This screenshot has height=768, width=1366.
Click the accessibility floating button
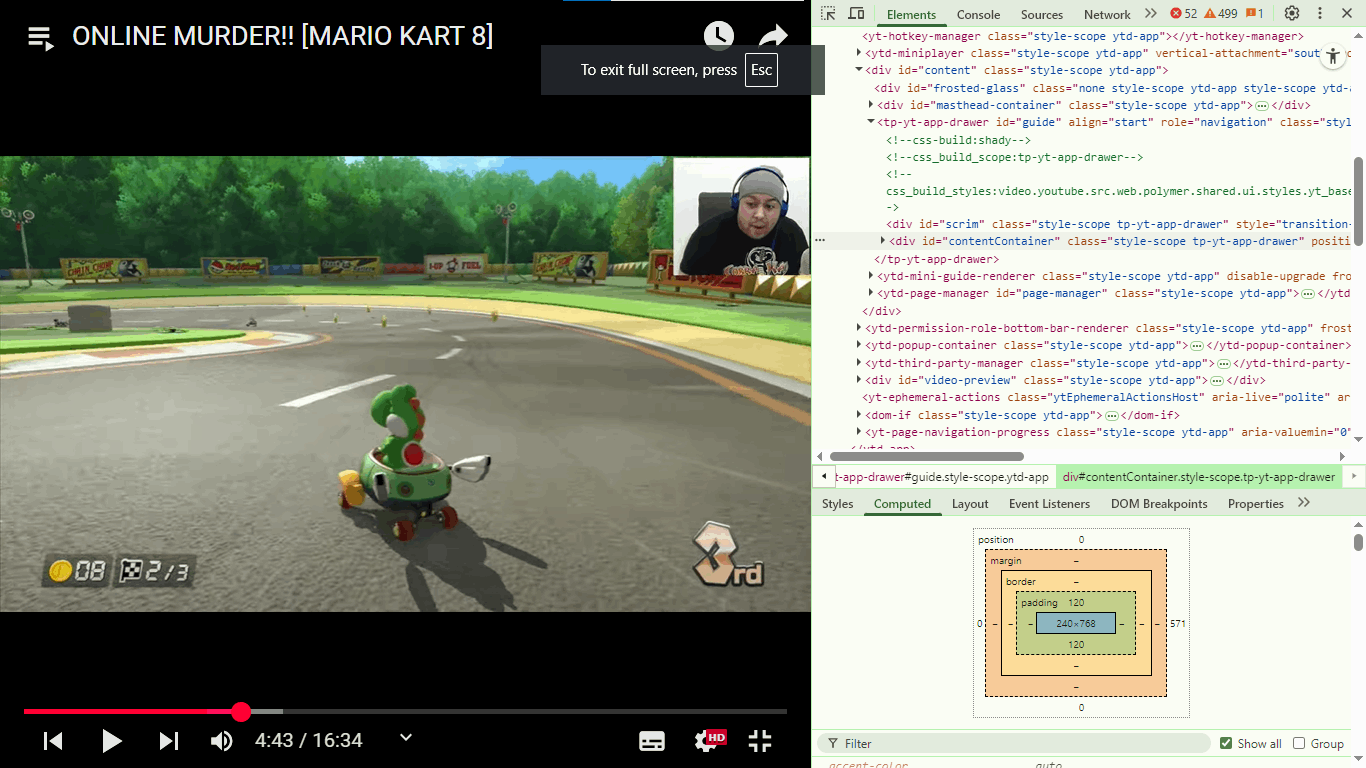1332,57
